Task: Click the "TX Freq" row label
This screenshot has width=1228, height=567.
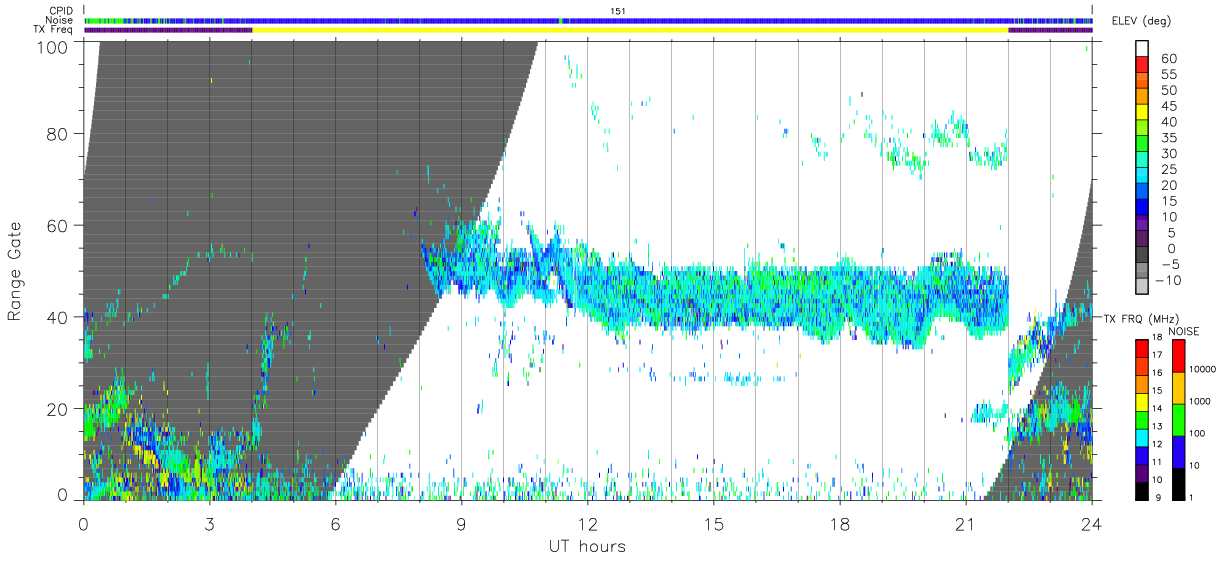Action: [54, 30]
